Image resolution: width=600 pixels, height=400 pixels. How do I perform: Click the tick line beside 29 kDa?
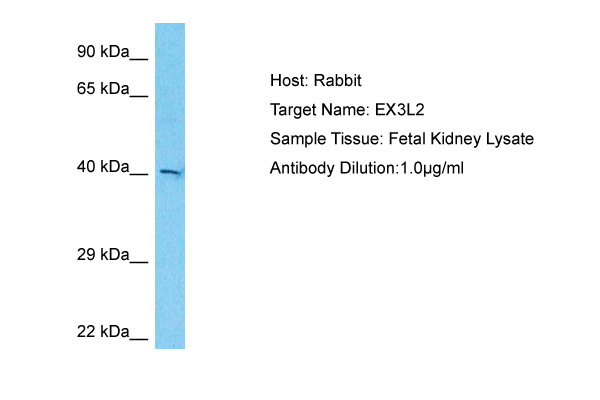tap(139, 262)
